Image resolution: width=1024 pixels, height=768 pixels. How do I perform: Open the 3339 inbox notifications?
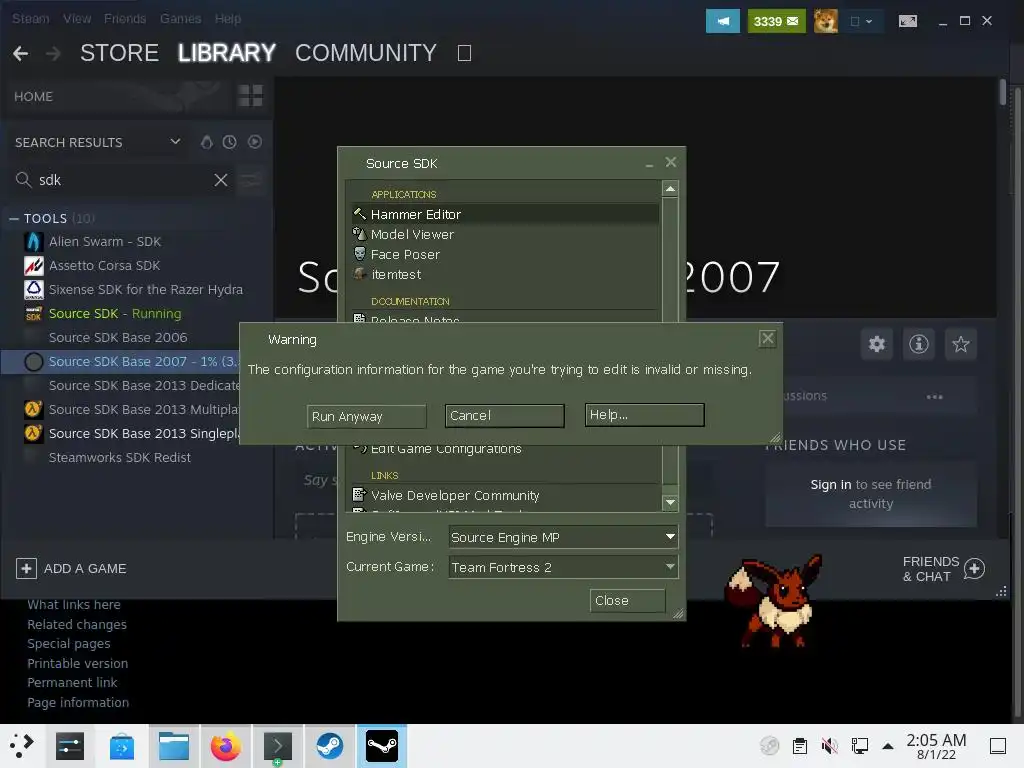776,21
